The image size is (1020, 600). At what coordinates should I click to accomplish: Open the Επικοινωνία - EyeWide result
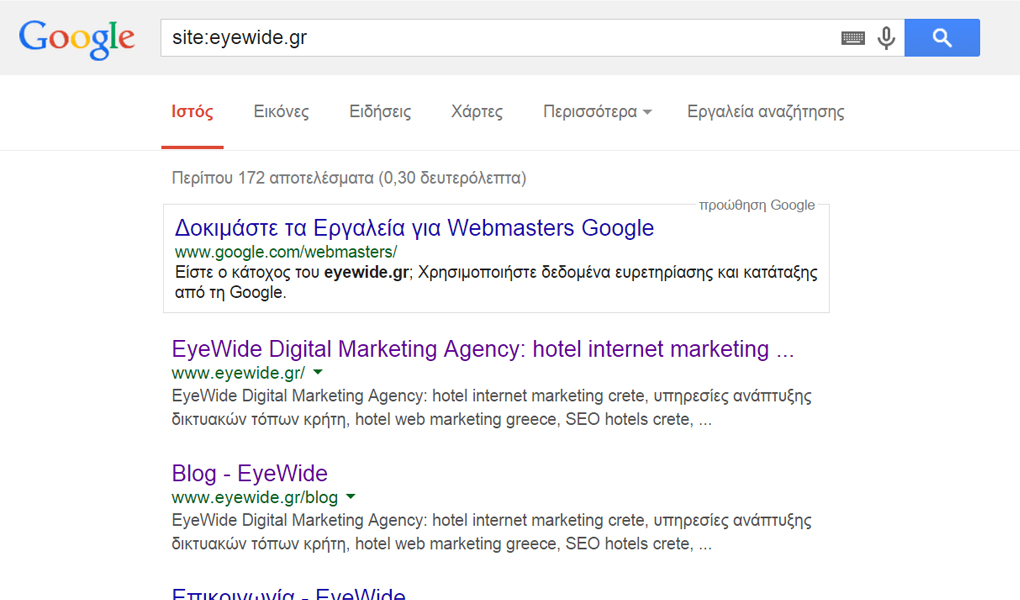(288, 594)
